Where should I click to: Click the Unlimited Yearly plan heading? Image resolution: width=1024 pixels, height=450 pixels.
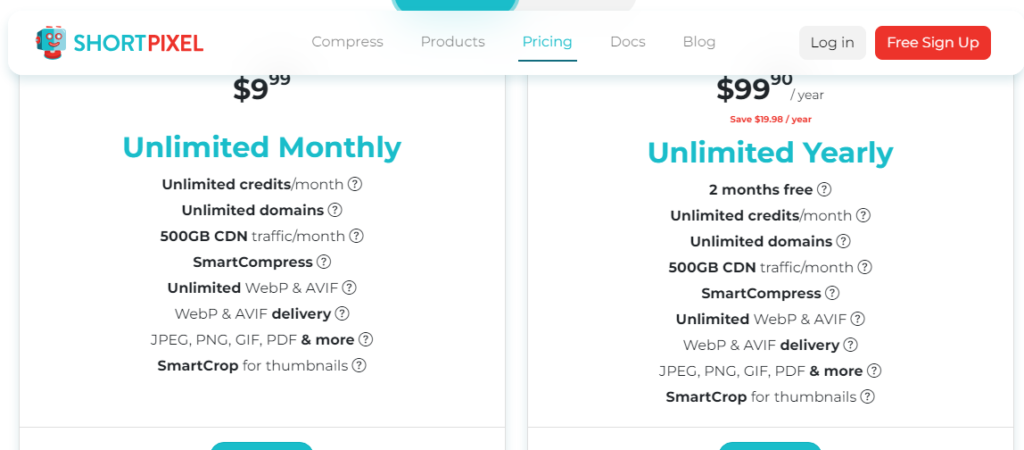771,153
